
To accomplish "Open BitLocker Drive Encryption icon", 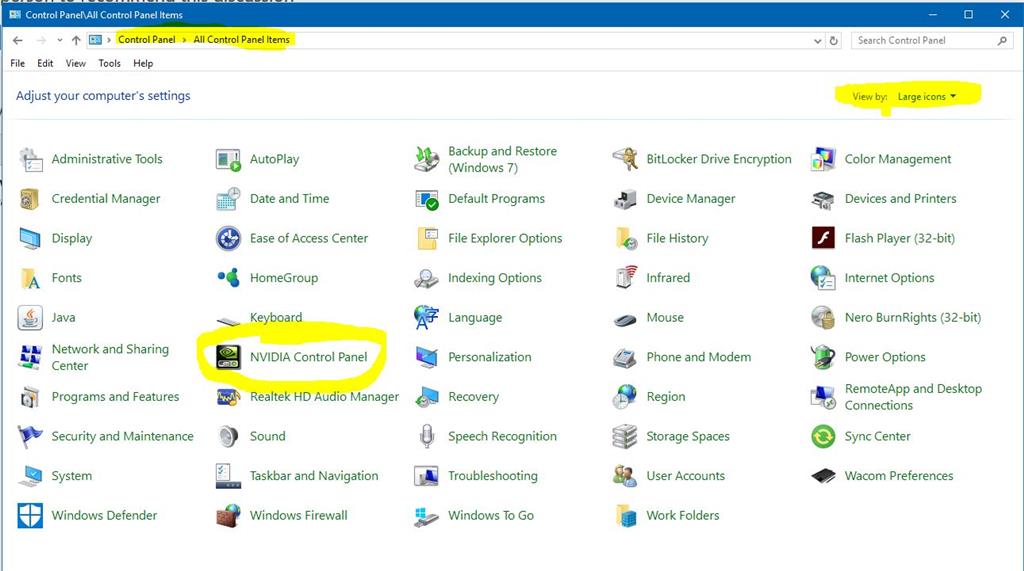I will click(x=625, y=159).
